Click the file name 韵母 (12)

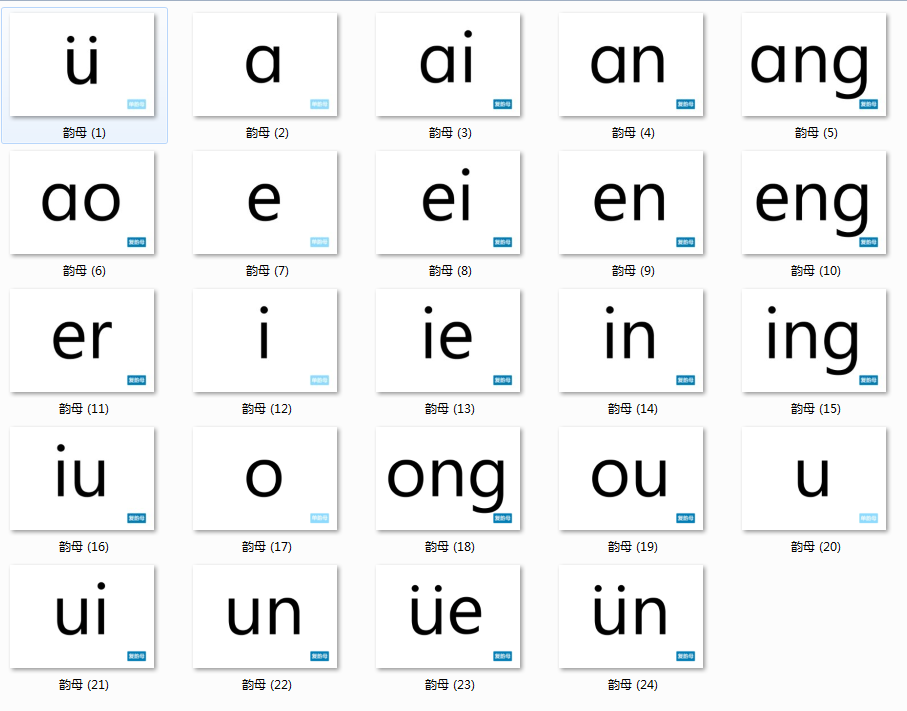[267, 408]
